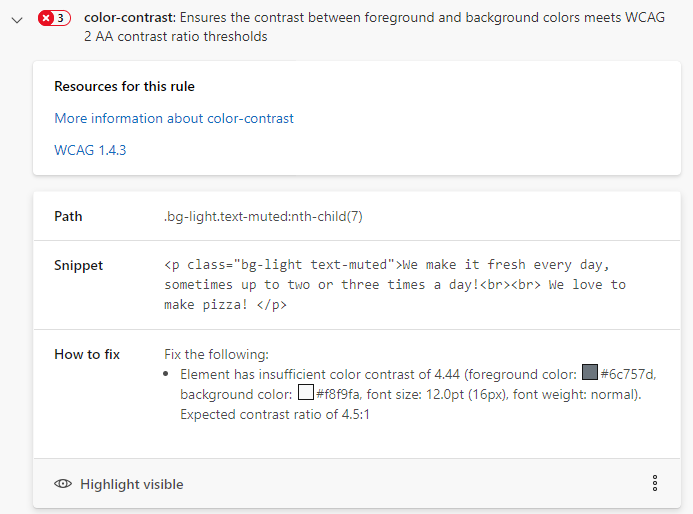This screenshot has width=693, height=514.
Task: Collapse the color-contrast rule chevron
Action: [17, 18]
